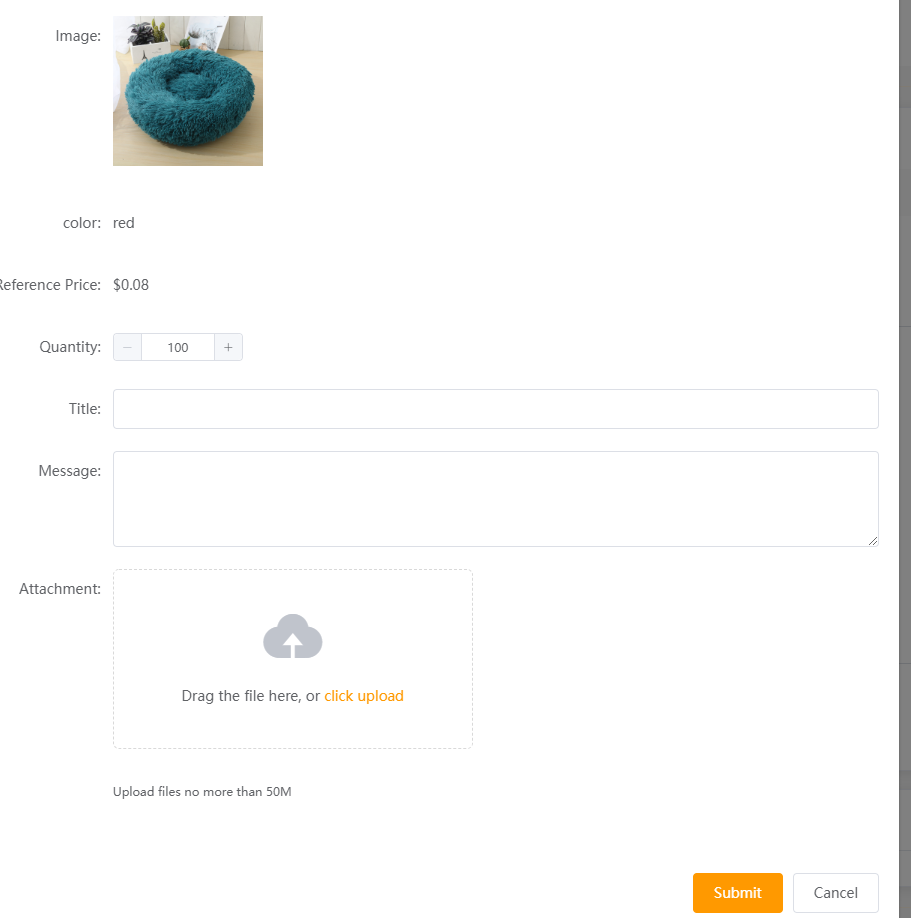Cancel the inquiry dialog
911x918 pixels.
[835, 893]
